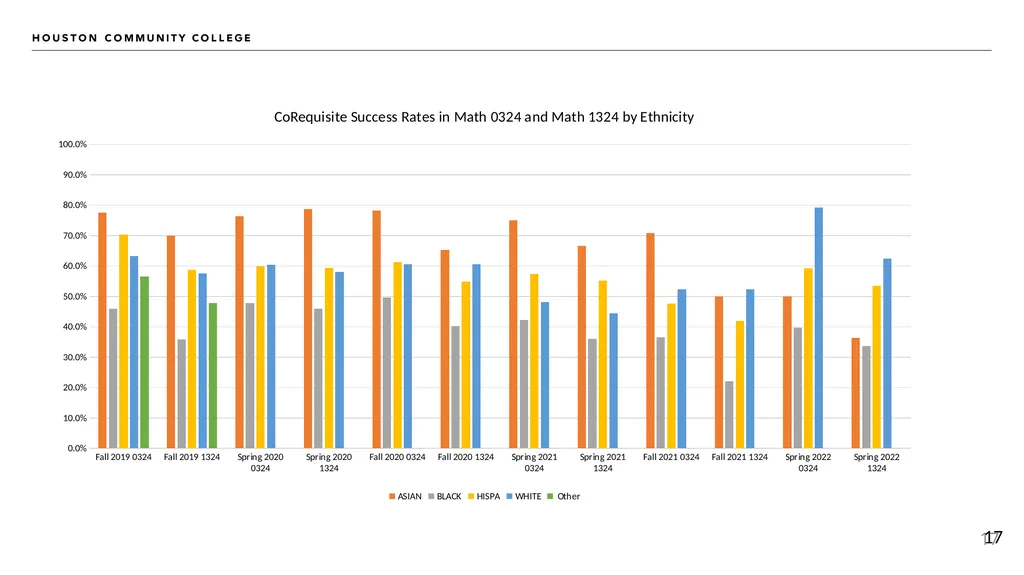Viewport: 1024px width, 575px height.
Task: Select the blue WHITE bar for Fall 2020 1324
Action: click(477, 357)
